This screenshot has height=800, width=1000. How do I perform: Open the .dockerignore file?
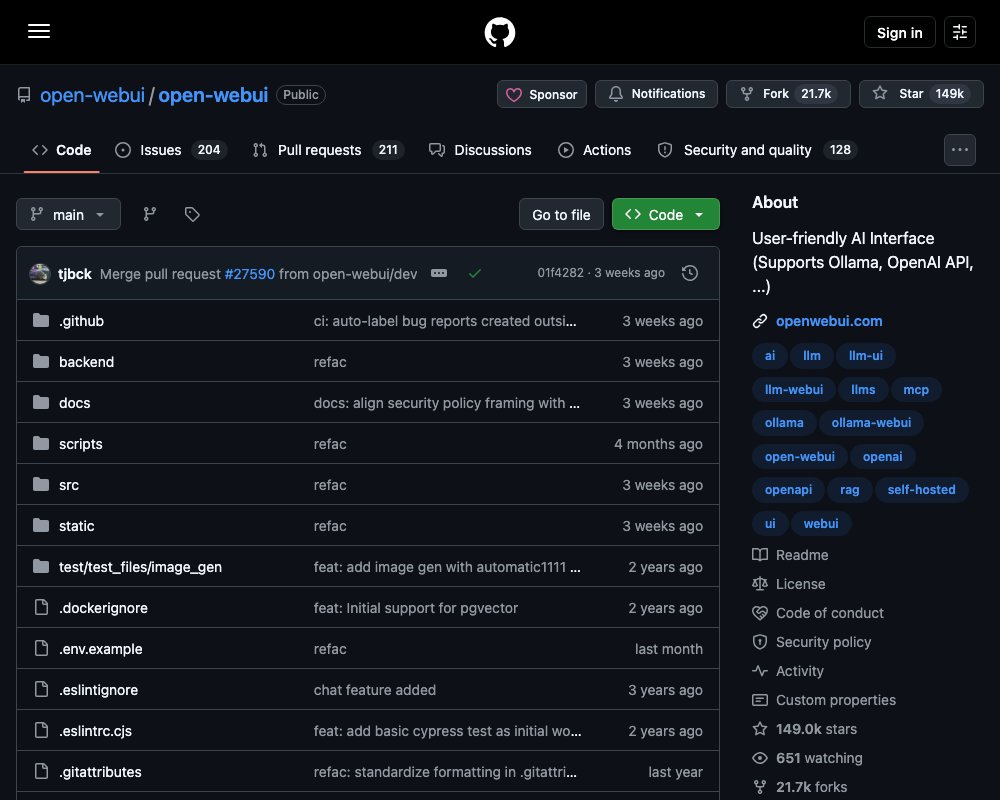pyautogui.click(x=103, y=608)
